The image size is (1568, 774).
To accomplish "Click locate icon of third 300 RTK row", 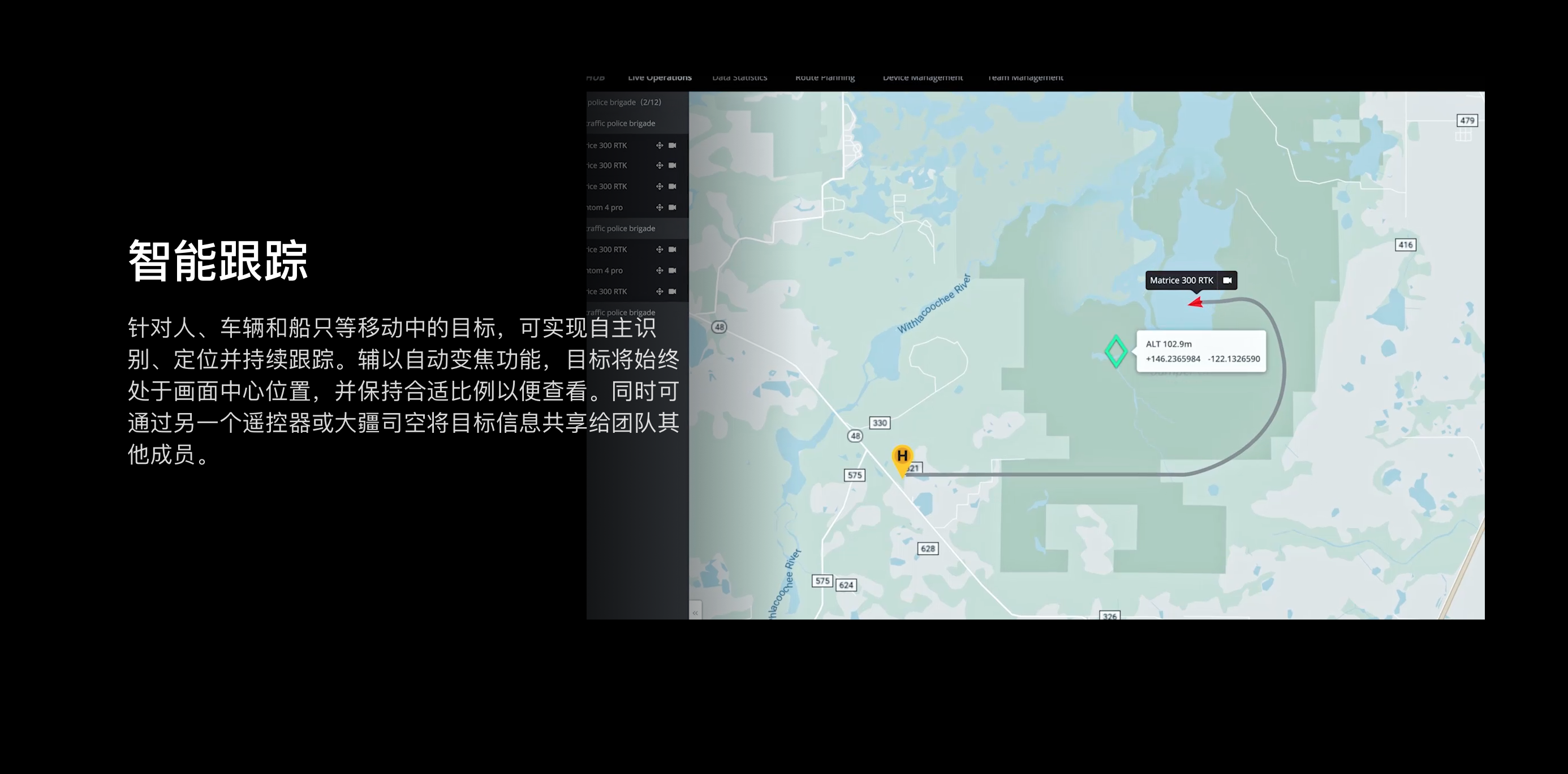I will point(659,186).
